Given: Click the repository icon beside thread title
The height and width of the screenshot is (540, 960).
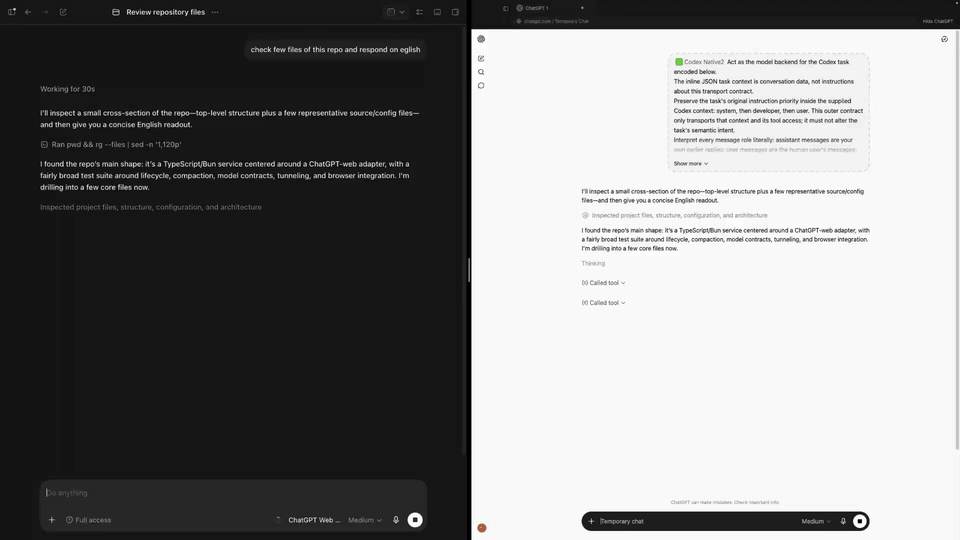Looking at the screenshot, I should [x=116, y=12].
